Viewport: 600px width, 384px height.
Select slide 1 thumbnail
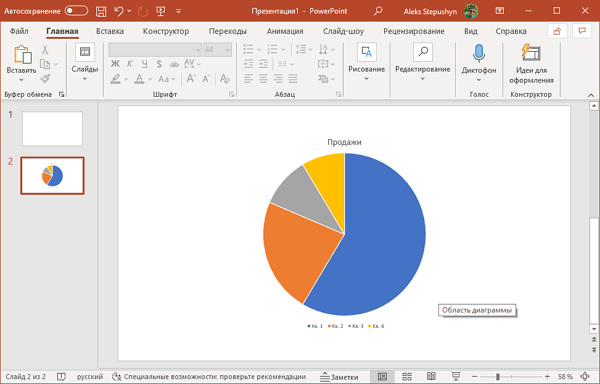coord(52,129)
